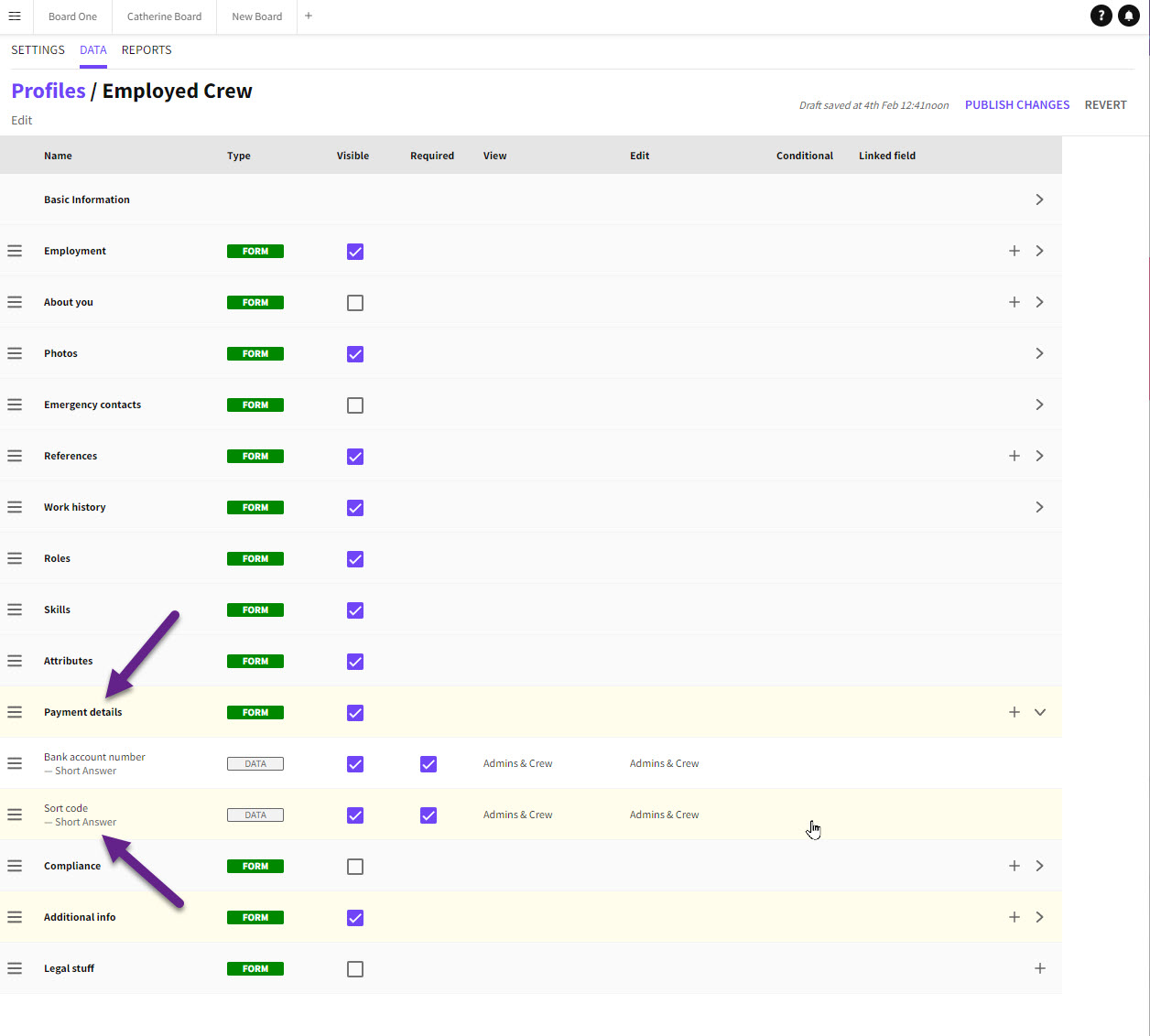Expand the Basic Information row
Image resolution: width=1150 pixels, height=1036 pixels.
[x=1039, y=200]
